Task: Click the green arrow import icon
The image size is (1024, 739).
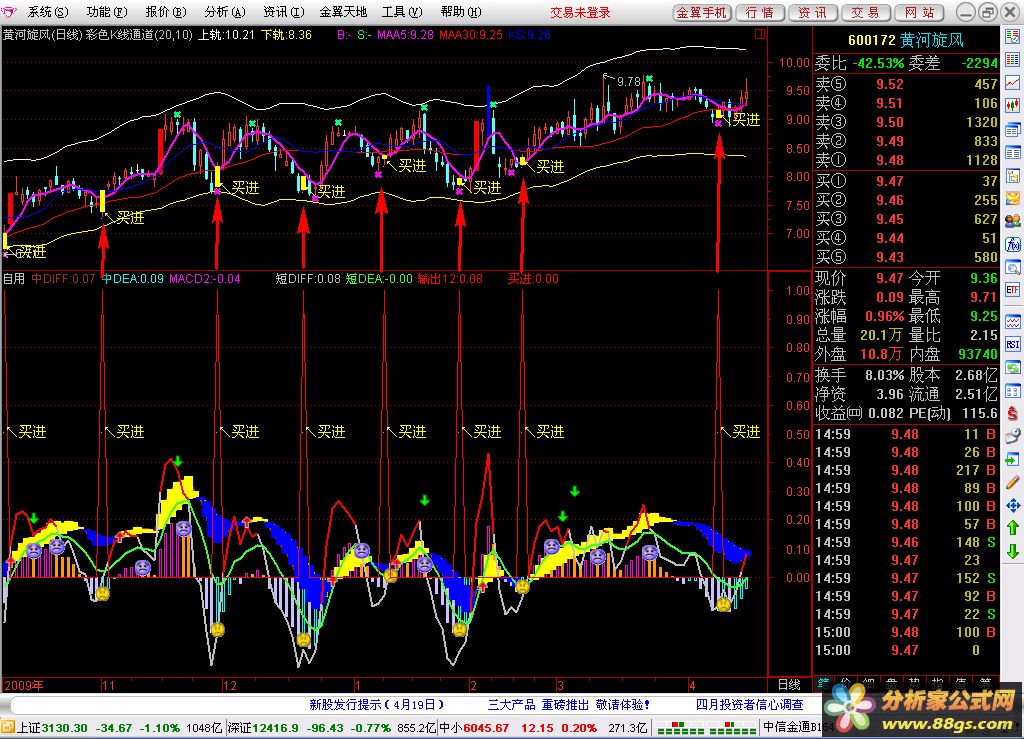Action: coord(1012,460)
